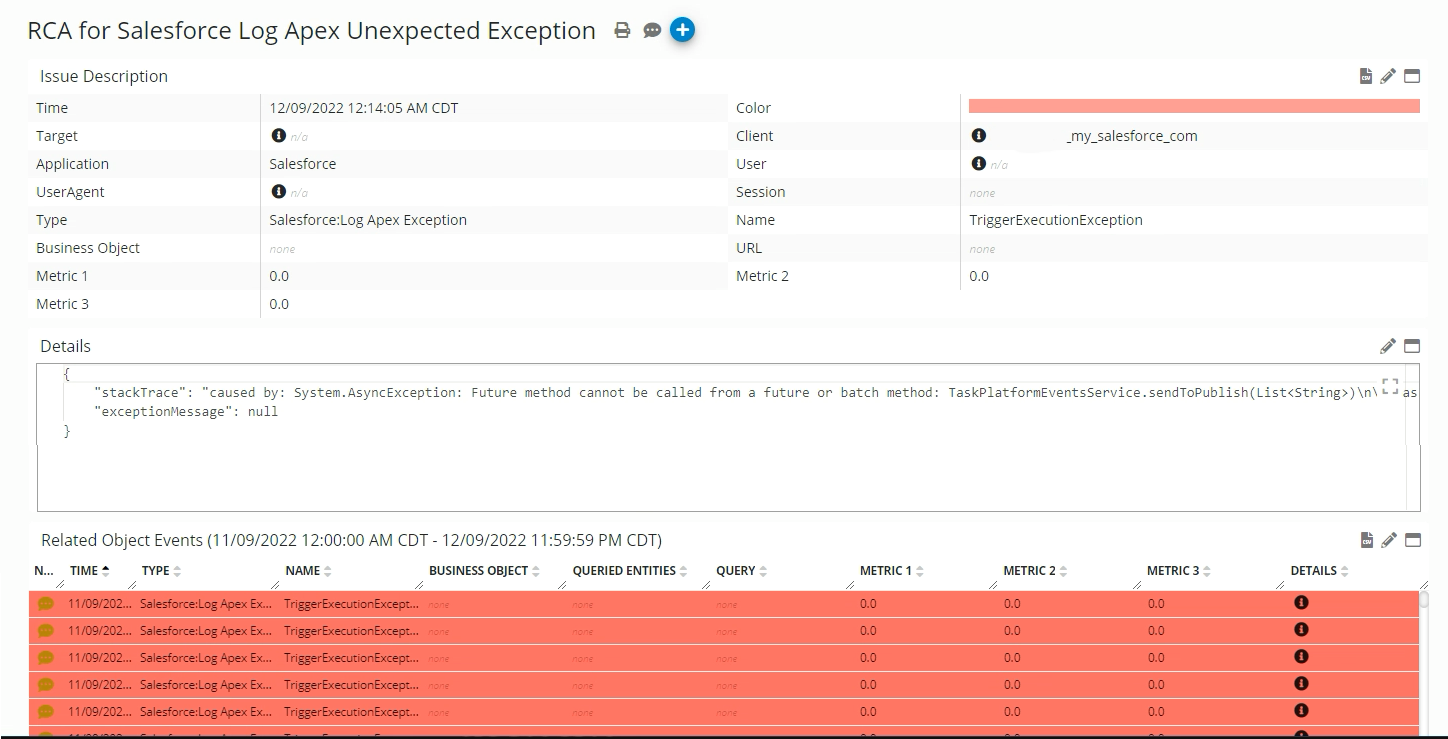Image resolution: width=1448 pixels, height=739 pixels.
Task: Edit the Details panel with the pencil icon
Action: coord(1388,345)
